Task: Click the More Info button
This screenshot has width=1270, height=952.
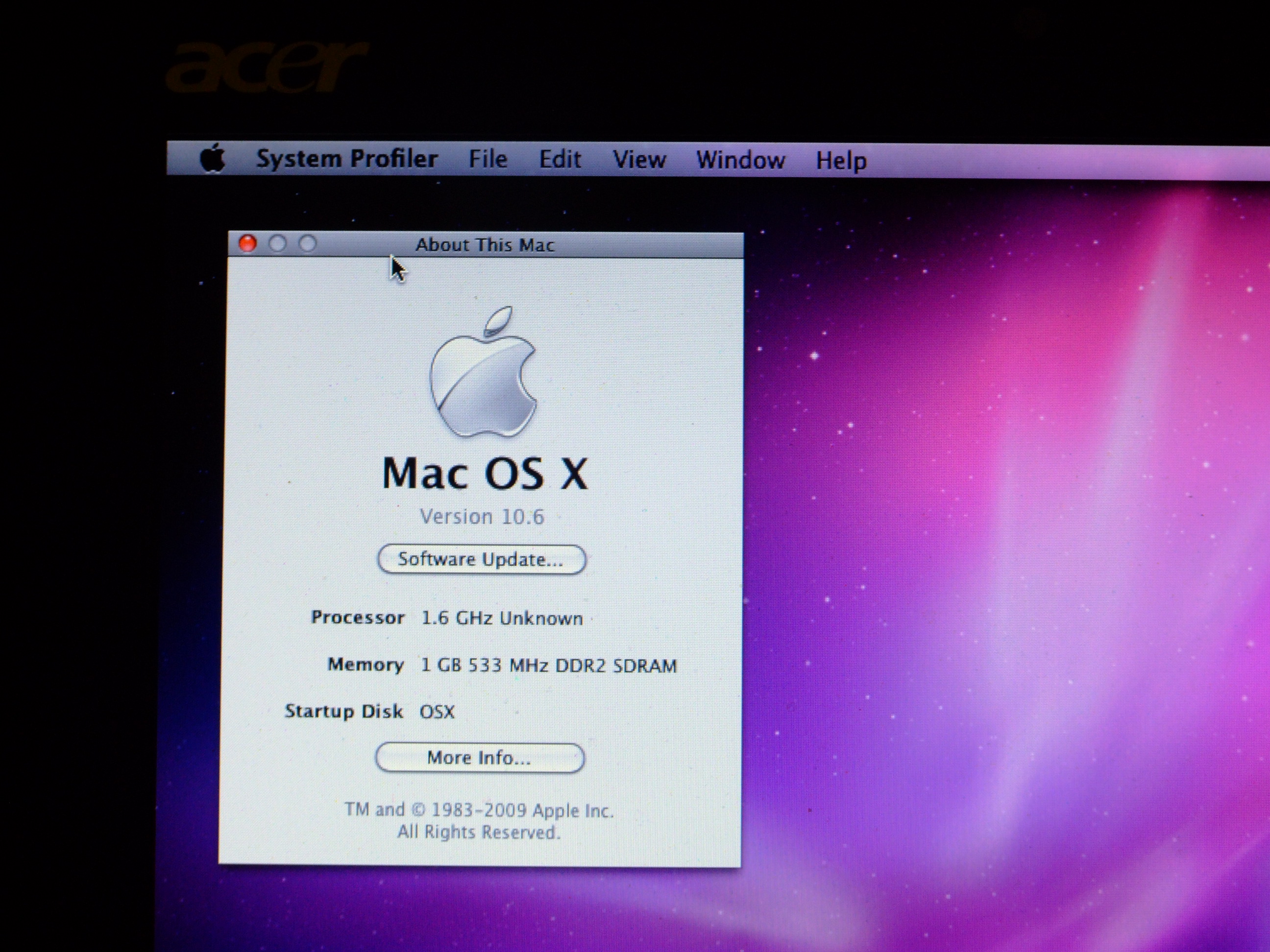Action: (x=479, y=758)
